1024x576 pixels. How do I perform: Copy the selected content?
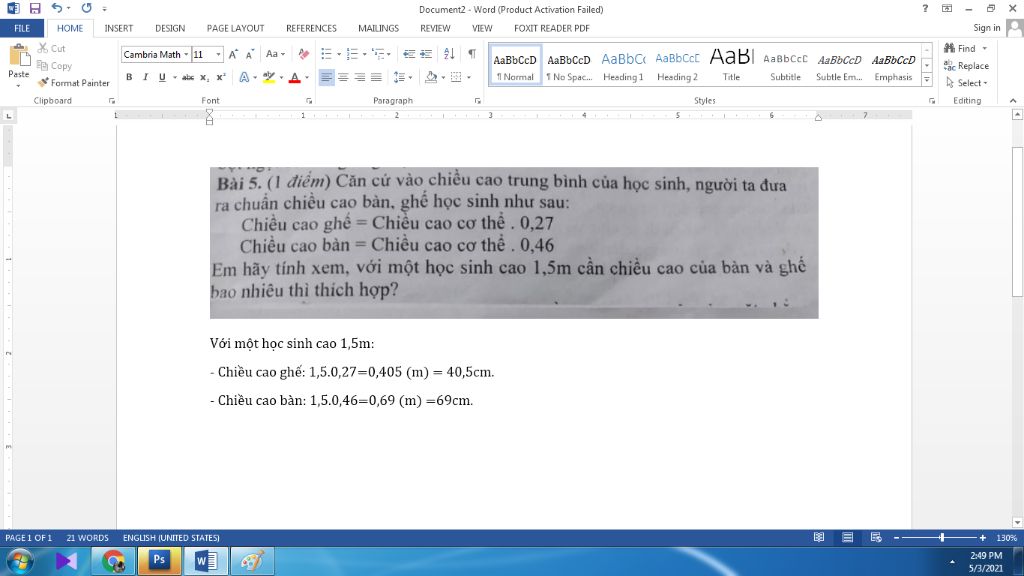pyautogui.click(x=54, y=65)
